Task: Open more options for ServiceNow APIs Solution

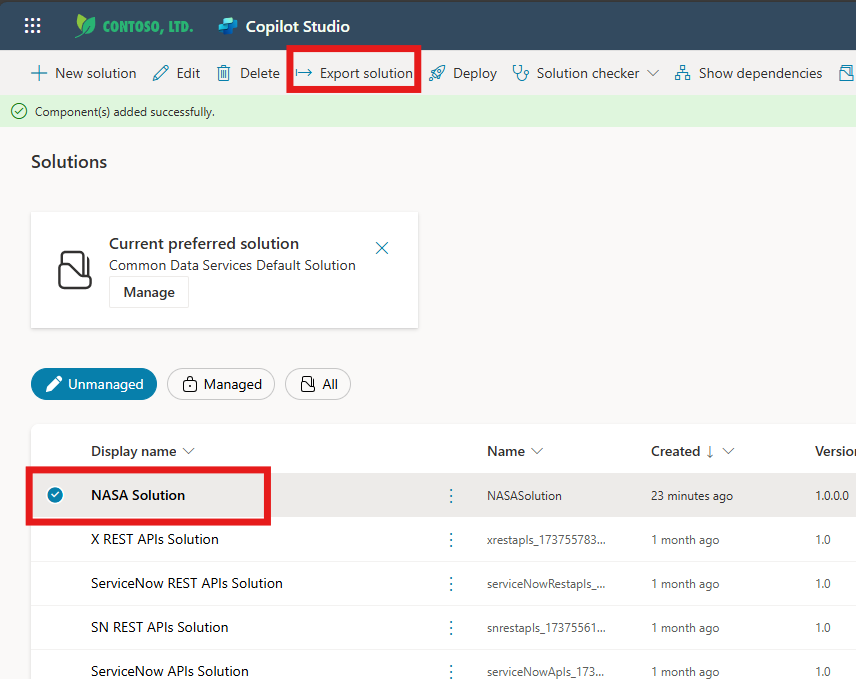Action: (451, 671)
